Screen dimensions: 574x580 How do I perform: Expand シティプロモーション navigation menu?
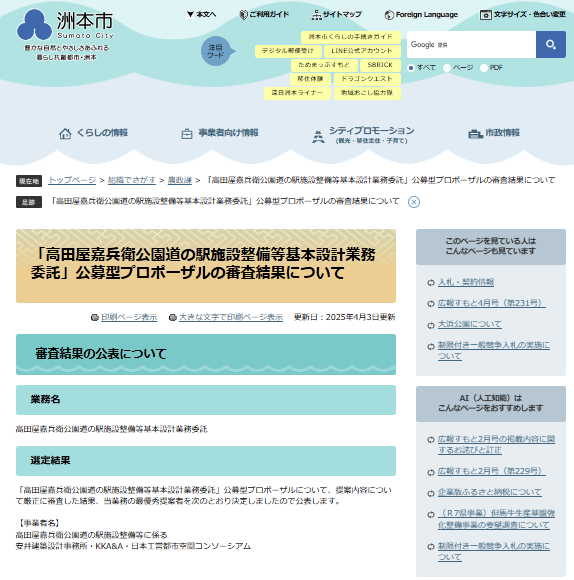[x=363, y=135]
